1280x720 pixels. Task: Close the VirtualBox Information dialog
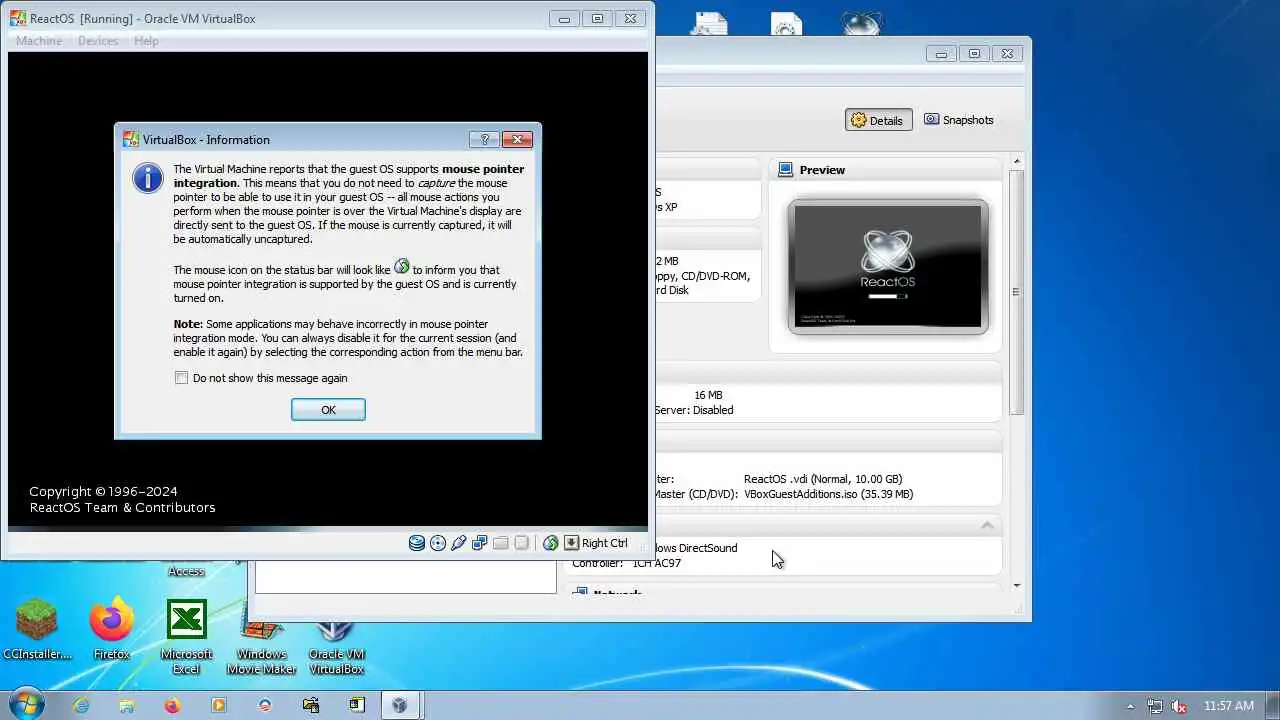click(x=516, y=140)
